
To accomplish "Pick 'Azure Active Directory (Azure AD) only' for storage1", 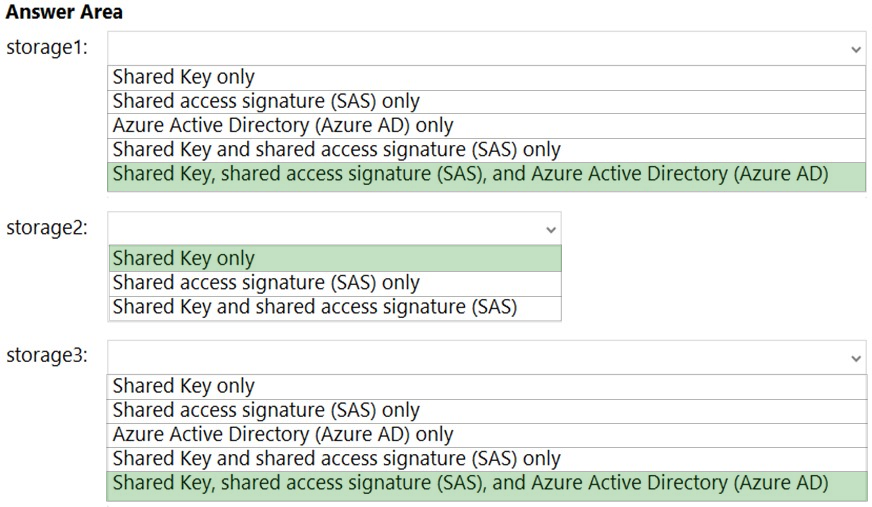I will point(487,126).
